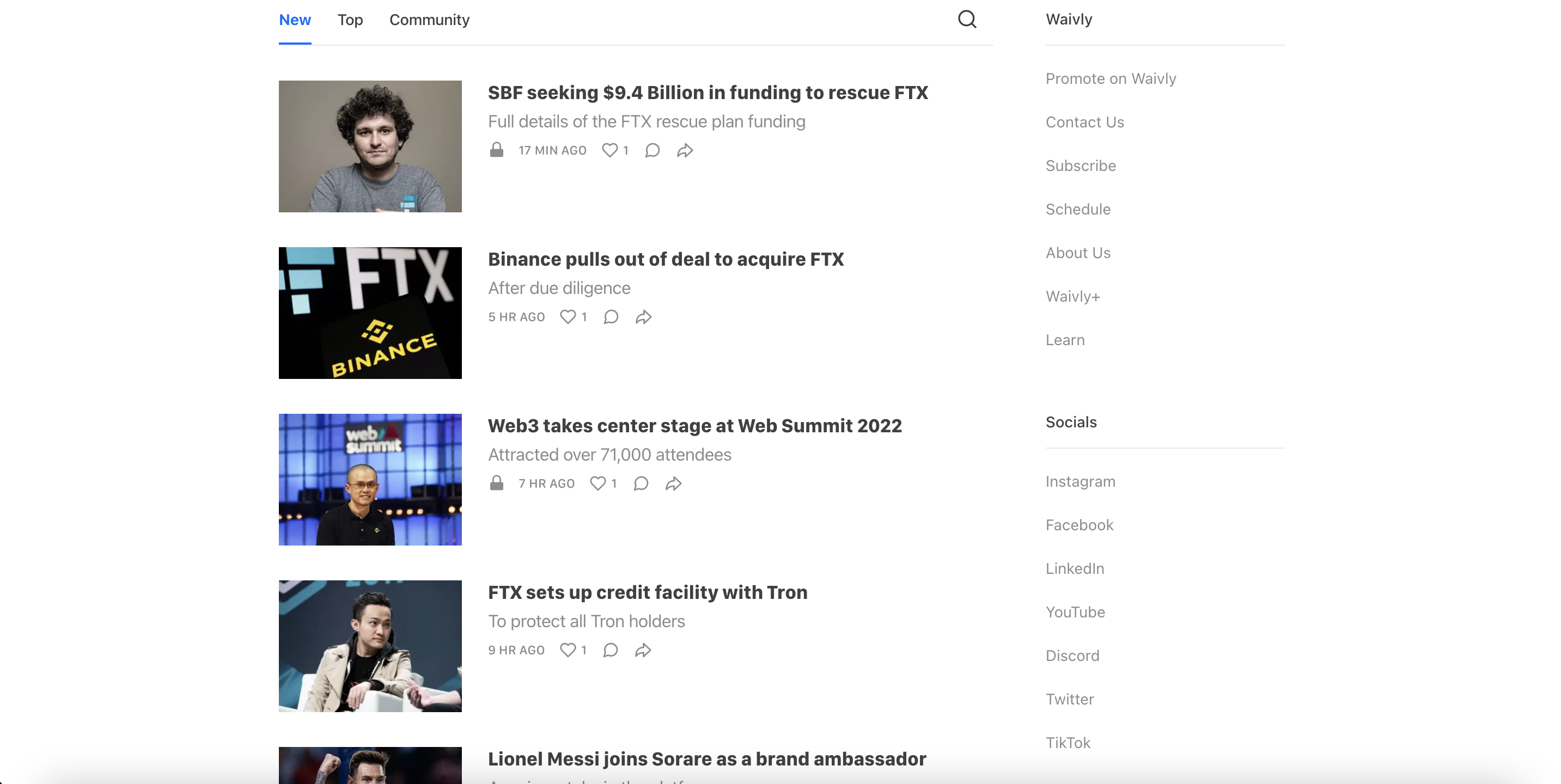Open the Facebook social link
Screen dimensions: 1561x784
pos(1080,525)
